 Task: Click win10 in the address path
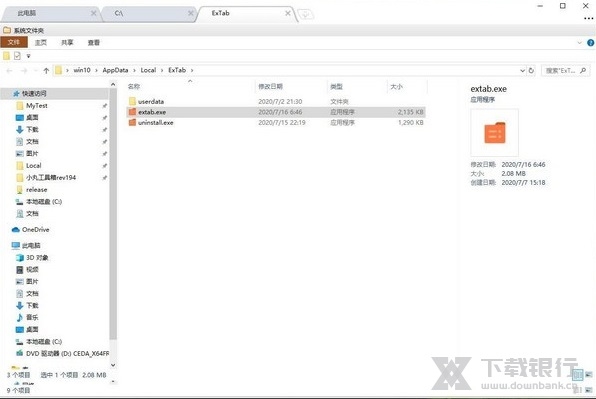[82, 70]
